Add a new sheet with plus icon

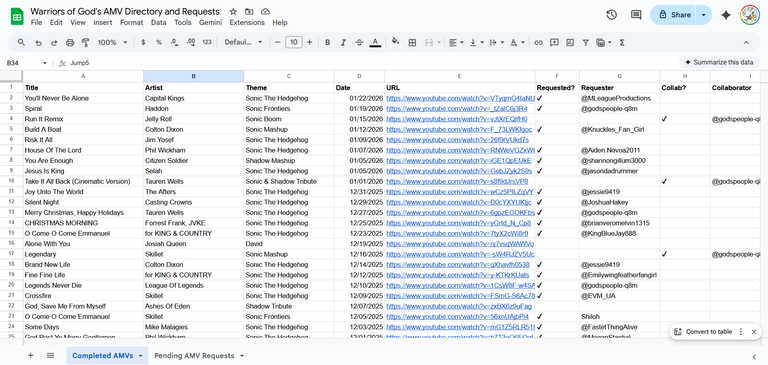30,356
